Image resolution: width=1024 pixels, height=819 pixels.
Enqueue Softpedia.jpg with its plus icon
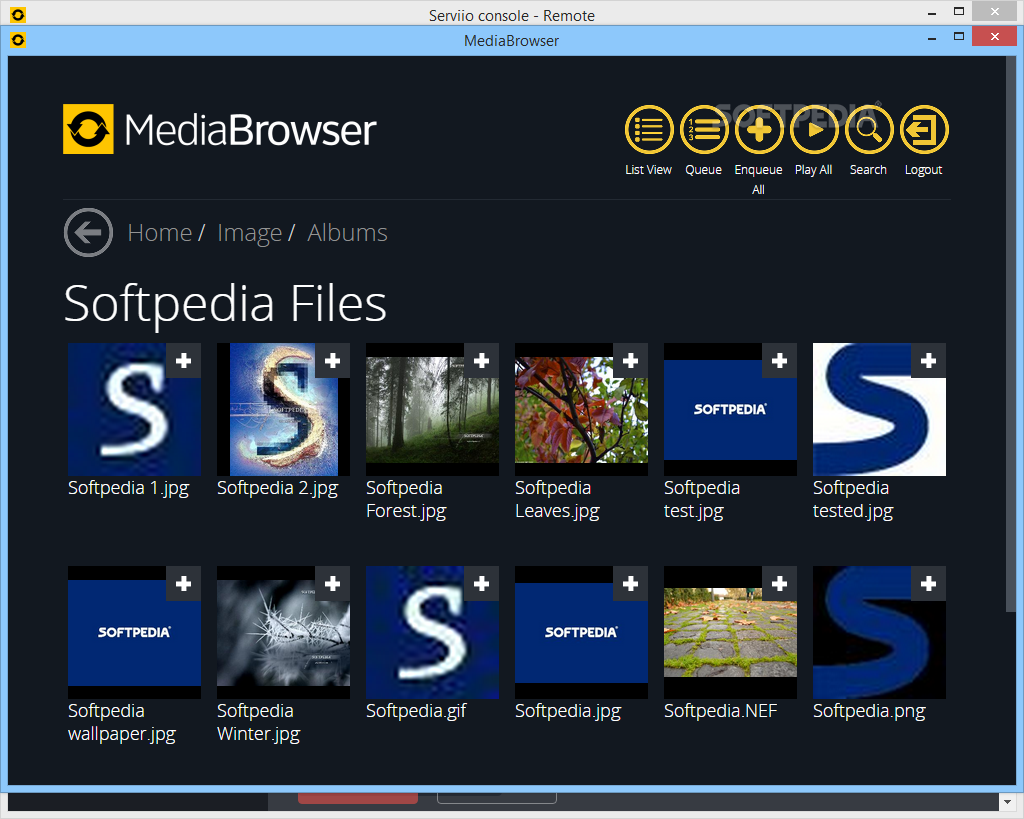(630, 583)
